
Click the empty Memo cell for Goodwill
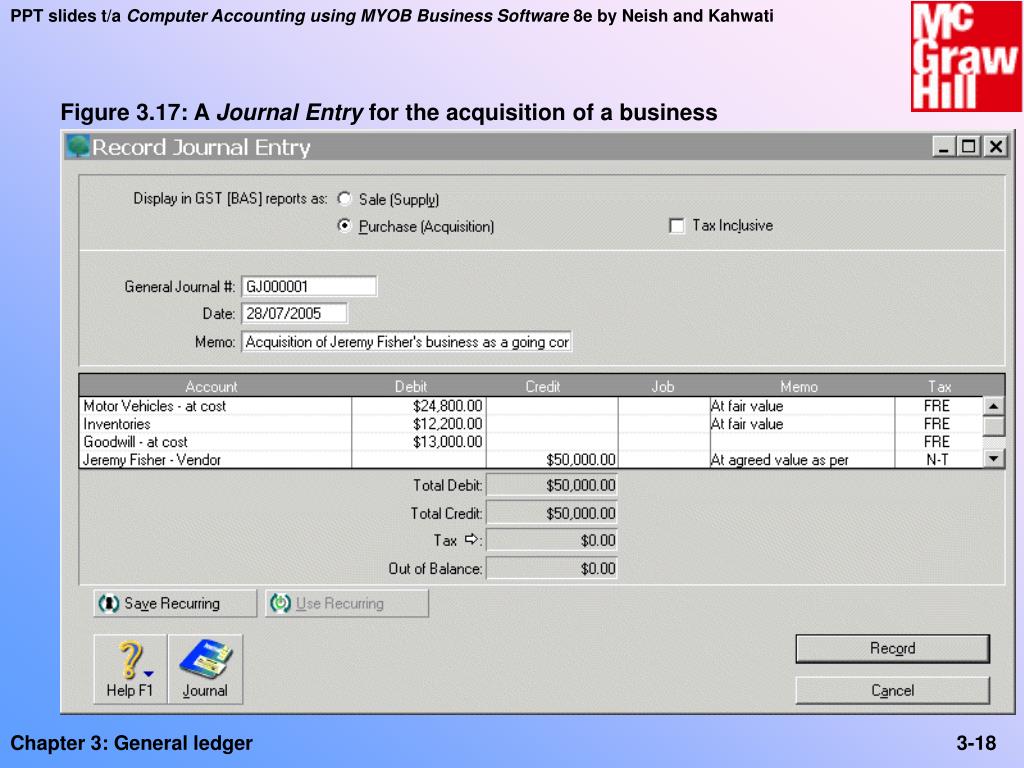802,441
